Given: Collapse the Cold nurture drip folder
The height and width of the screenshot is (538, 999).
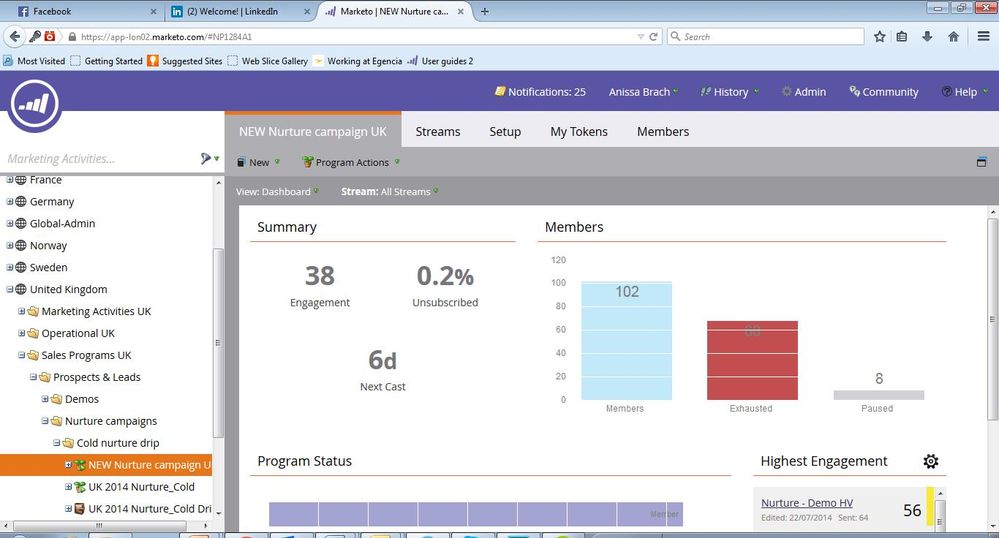Looking at the screenshot, I should pos(57,443).
